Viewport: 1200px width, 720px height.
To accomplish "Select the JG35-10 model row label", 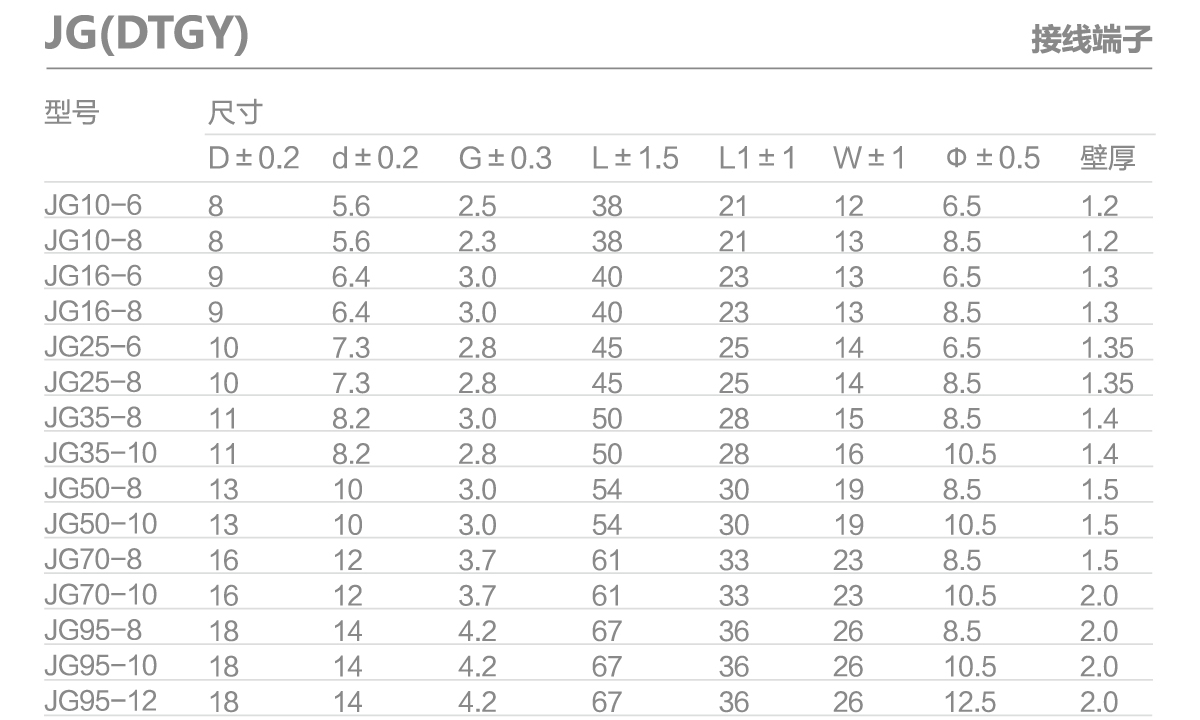I will point(101,453).
